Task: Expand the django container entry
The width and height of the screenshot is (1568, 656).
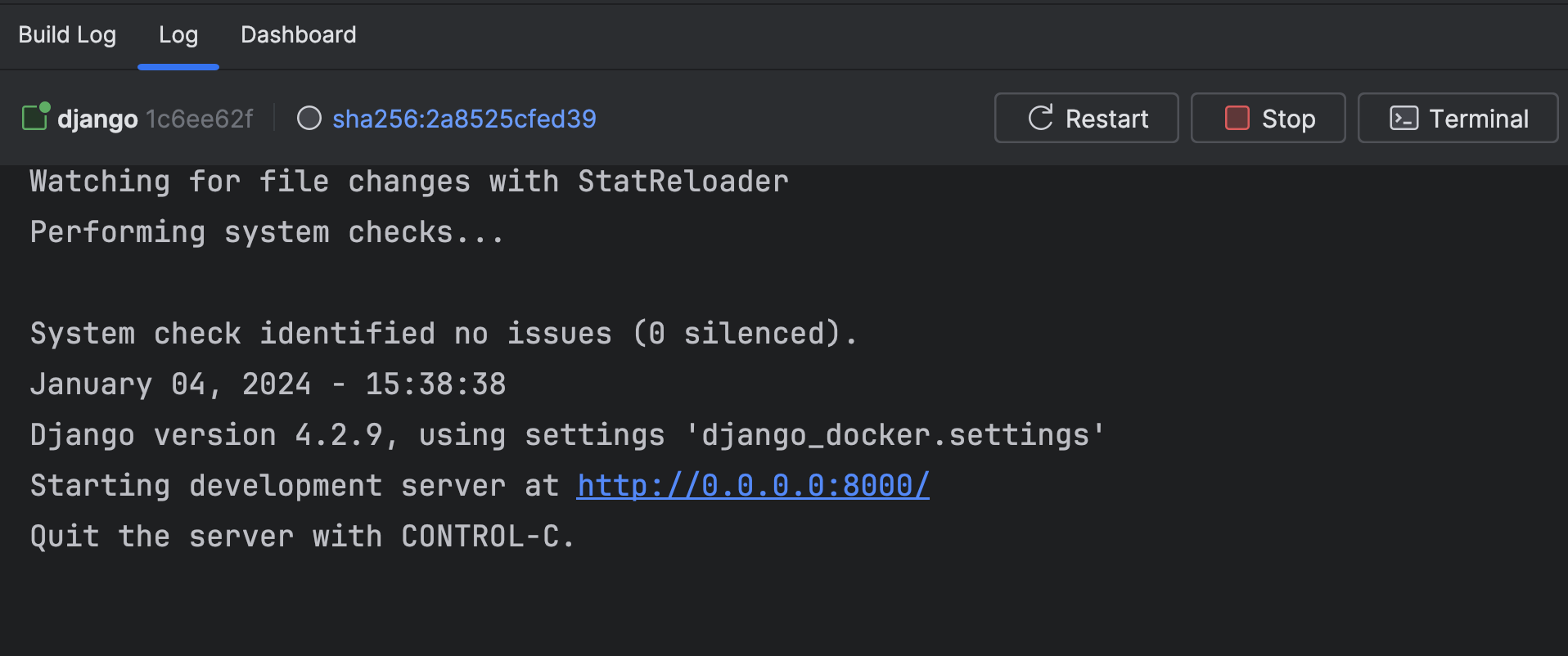Action: [97, 118]
